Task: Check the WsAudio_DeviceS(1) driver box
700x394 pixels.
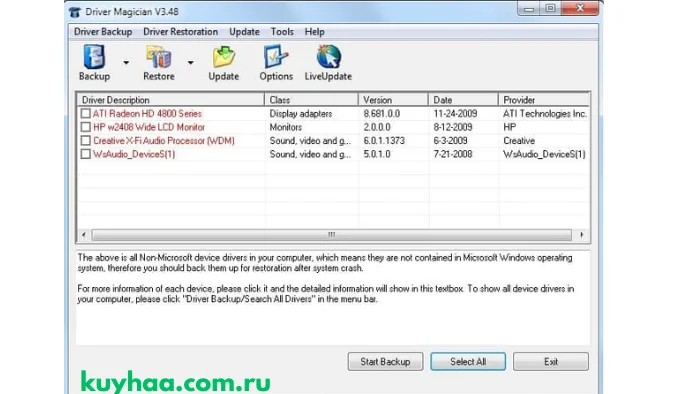Action: (x=85, y=154)
